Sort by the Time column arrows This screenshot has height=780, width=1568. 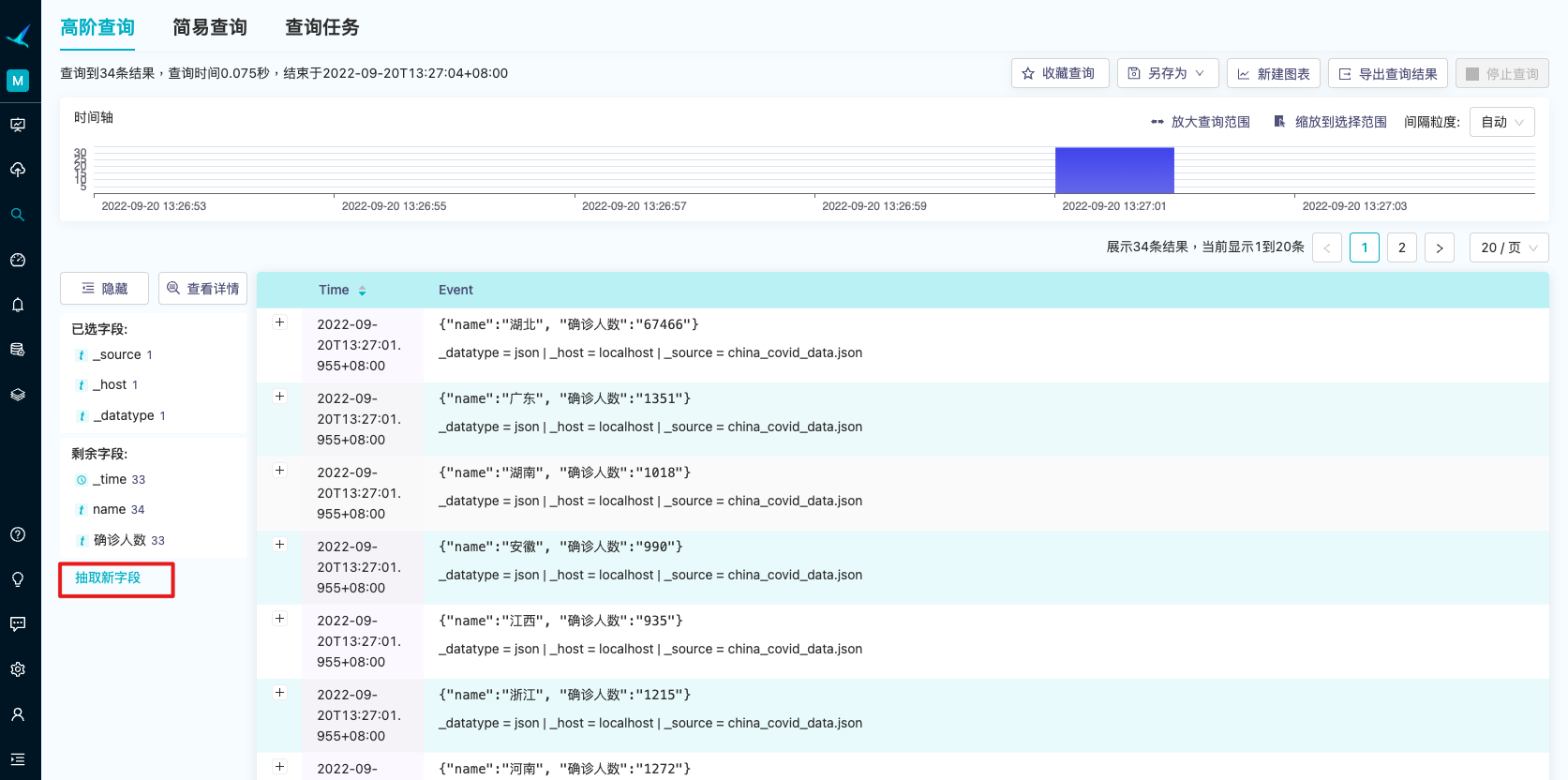pyautogui.click(x=362, y=291)
